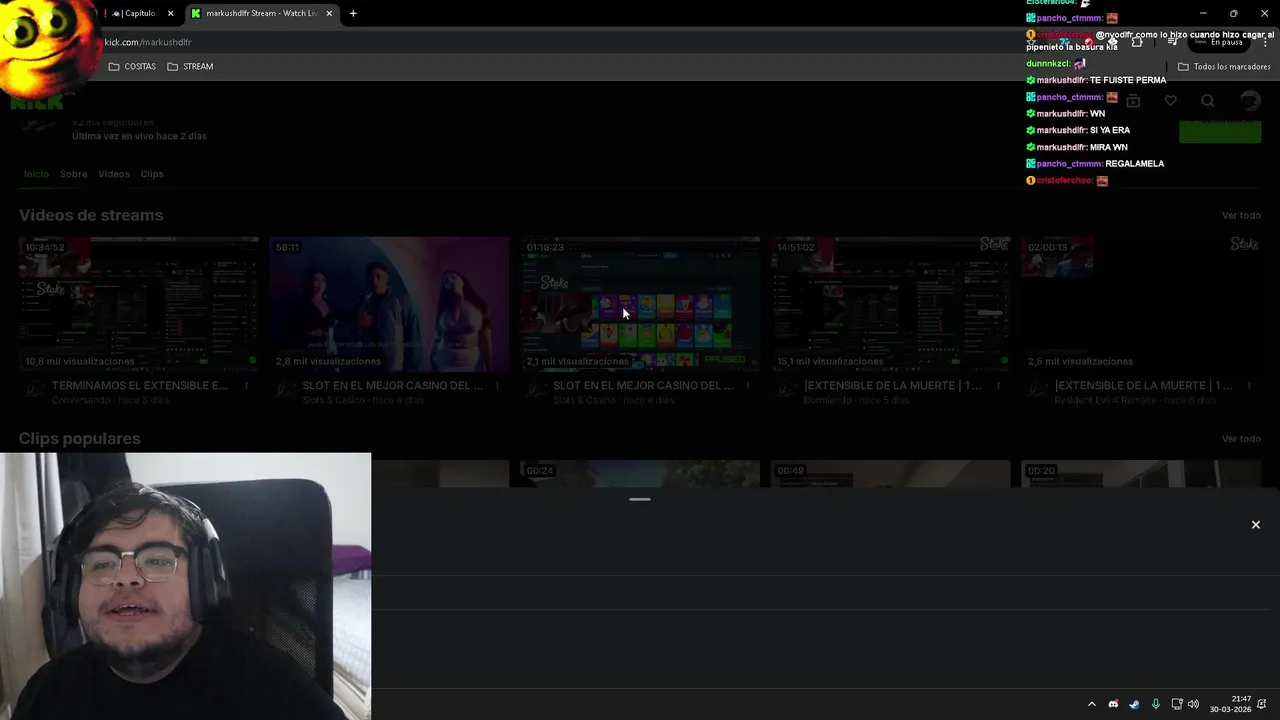This screenshot has width=1280, height=720.
Task: Open options menu for 58:11 'SLOT EN EL MEJOR CASINO' video
Action: (x=497, y=386)
